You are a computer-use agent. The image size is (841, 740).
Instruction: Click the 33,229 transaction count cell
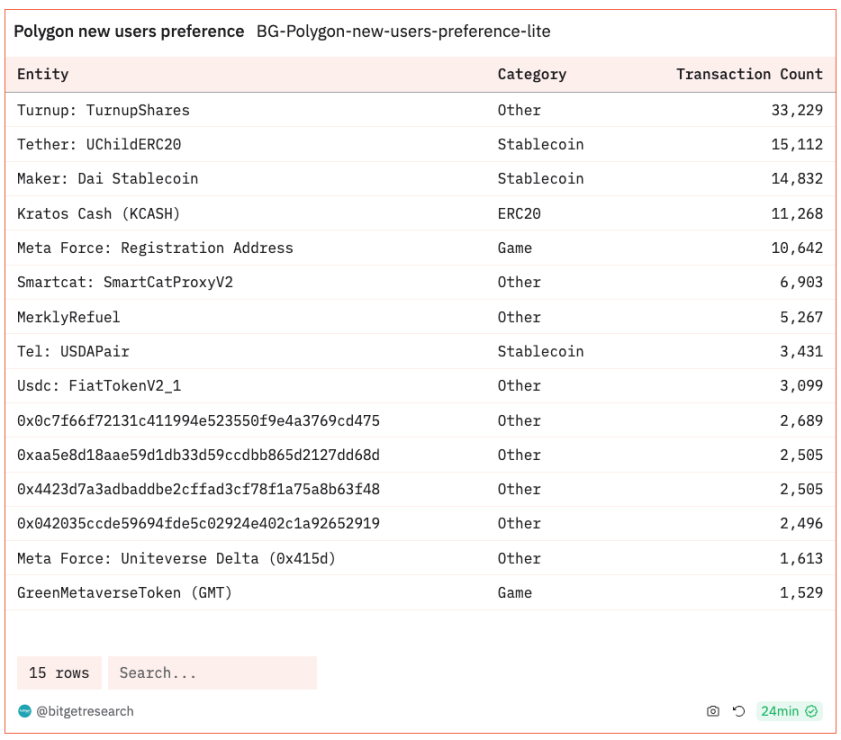click(x=796, y=110)
